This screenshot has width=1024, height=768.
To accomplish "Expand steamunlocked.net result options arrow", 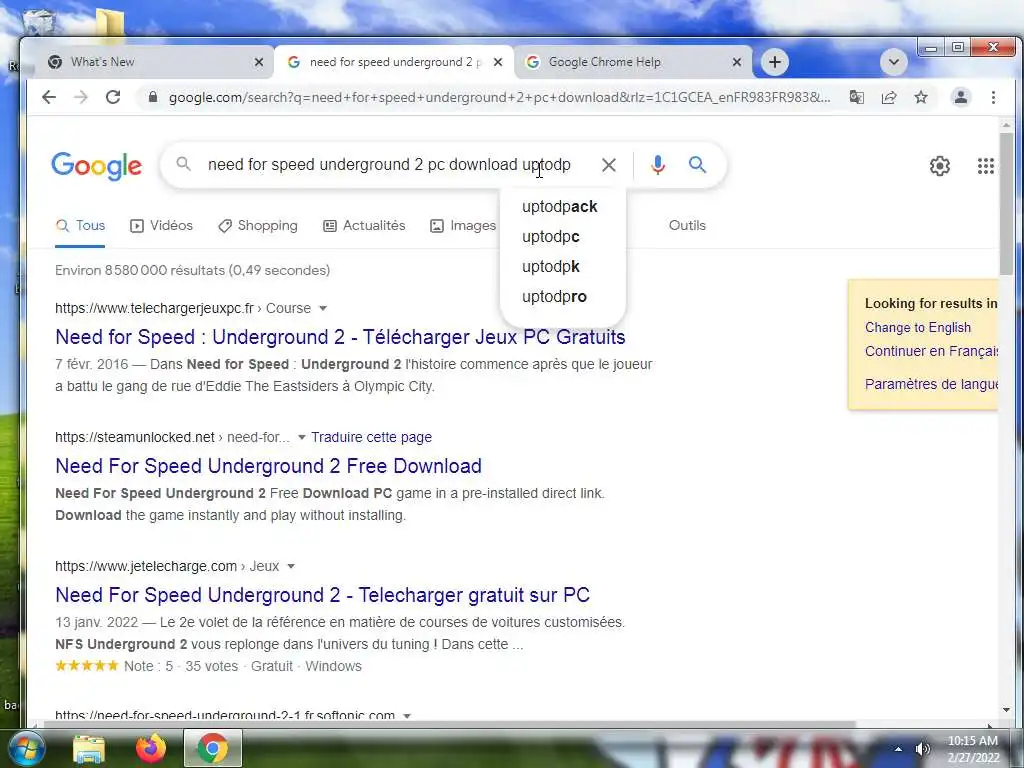I will (x=302, y=438).
